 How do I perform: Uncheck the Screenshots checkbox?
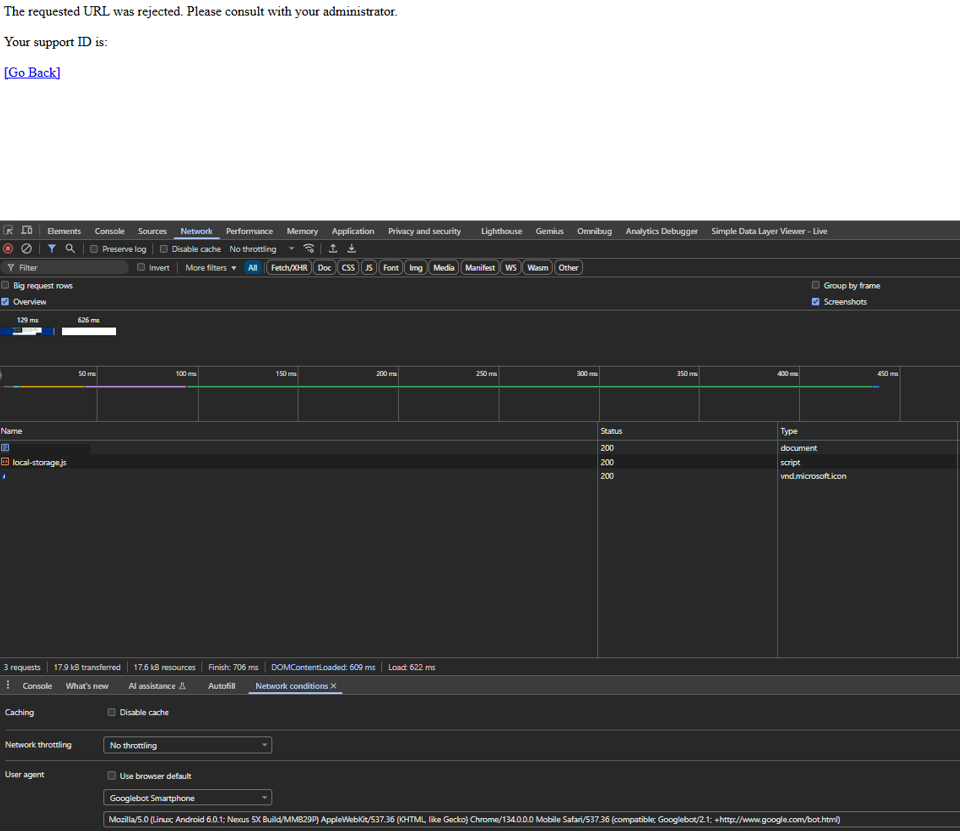pos(816,302)
